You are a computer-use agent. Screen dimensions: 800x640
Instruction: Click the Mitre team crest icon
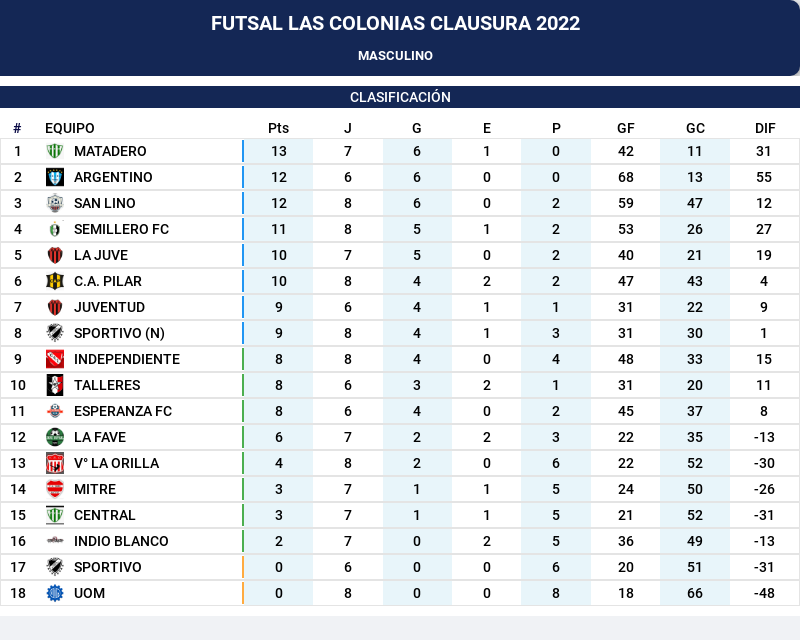click(55, 489)
